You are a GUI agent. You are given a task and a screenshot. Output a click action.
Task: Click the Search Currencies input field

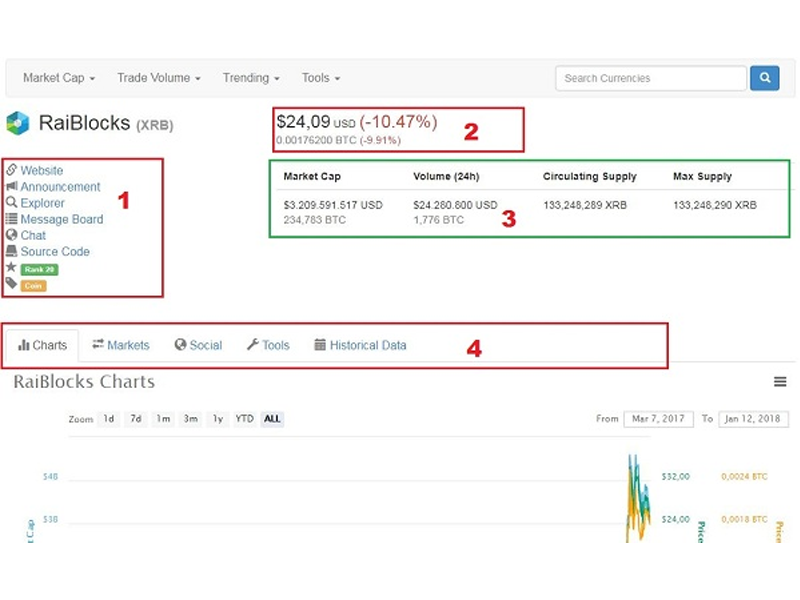click(651, 78)
